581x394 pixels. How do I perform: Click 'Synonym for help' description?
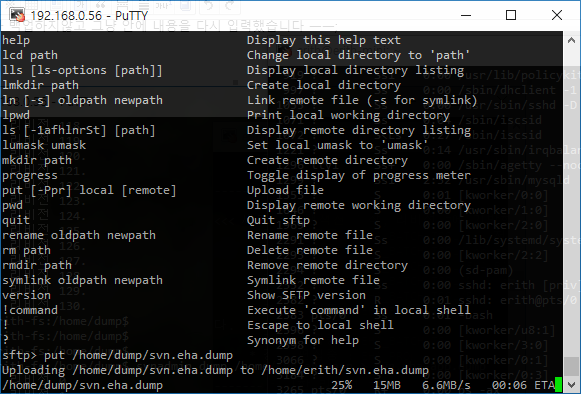pos(303,340)
